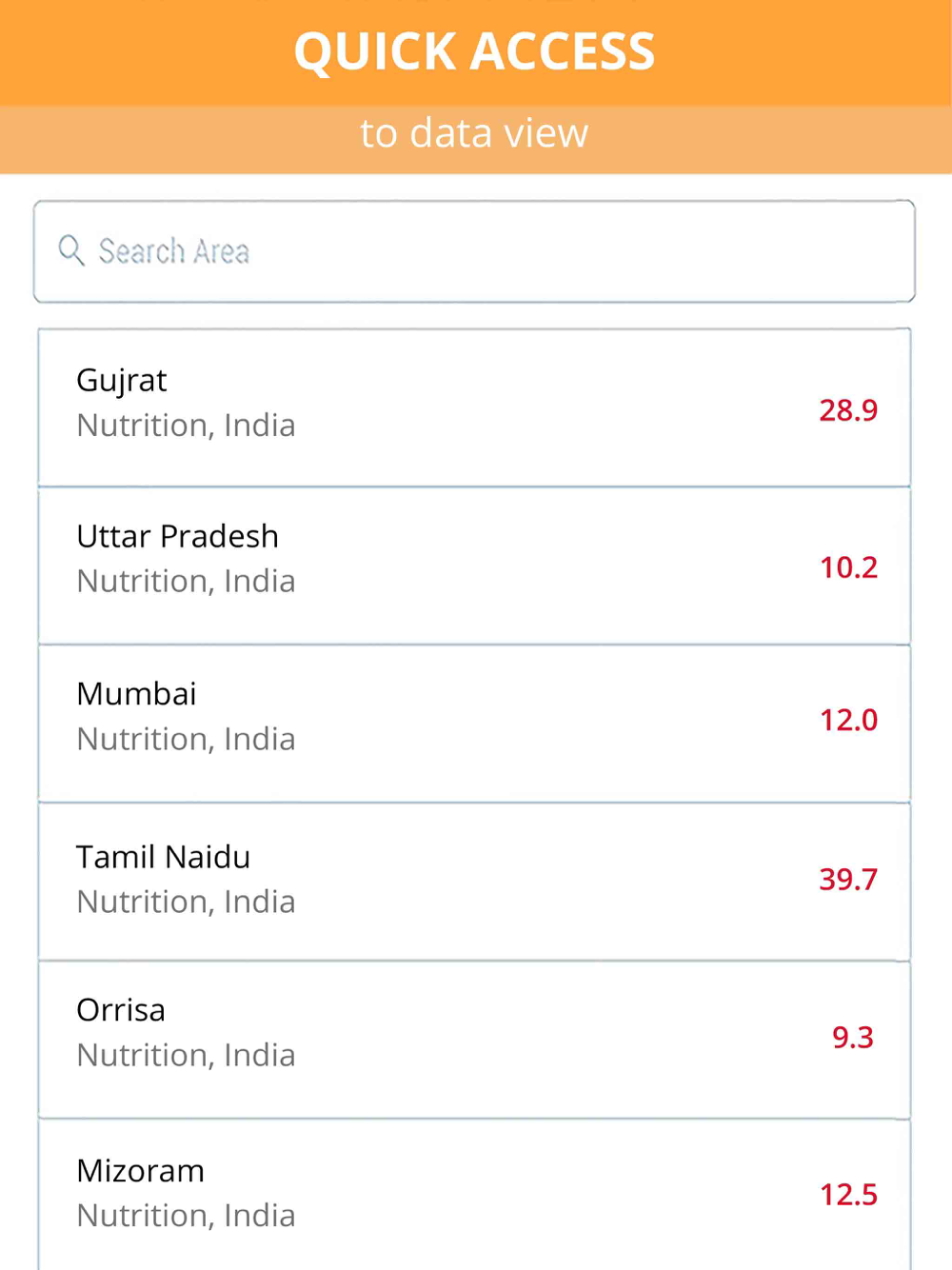Select the Tamil Naidu list row
This screenshot has width=952, height=1270.
pyautogui.click(x=474, y=882)
